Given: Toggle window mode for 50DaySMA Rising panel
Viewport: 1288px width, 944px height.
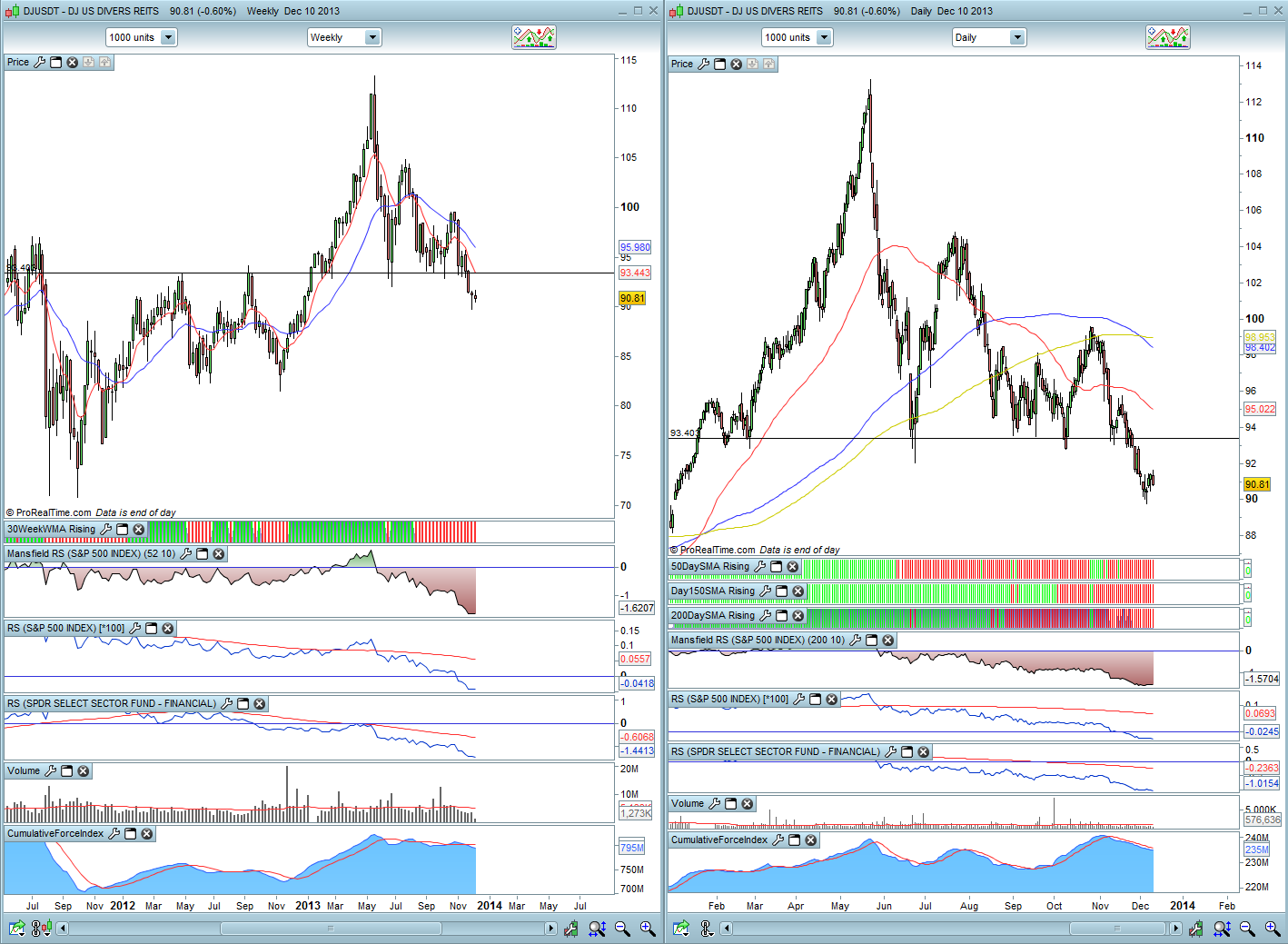Looking at the screenshot, I should (777, 566).
